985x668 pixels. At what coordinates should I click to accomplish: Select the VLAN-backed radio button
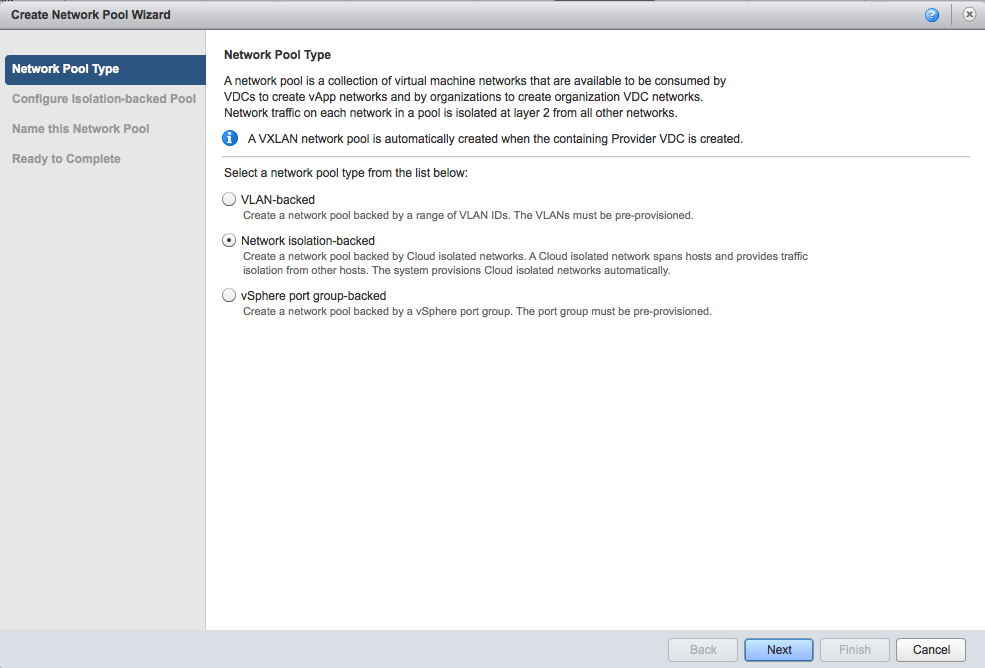[230, 200]
